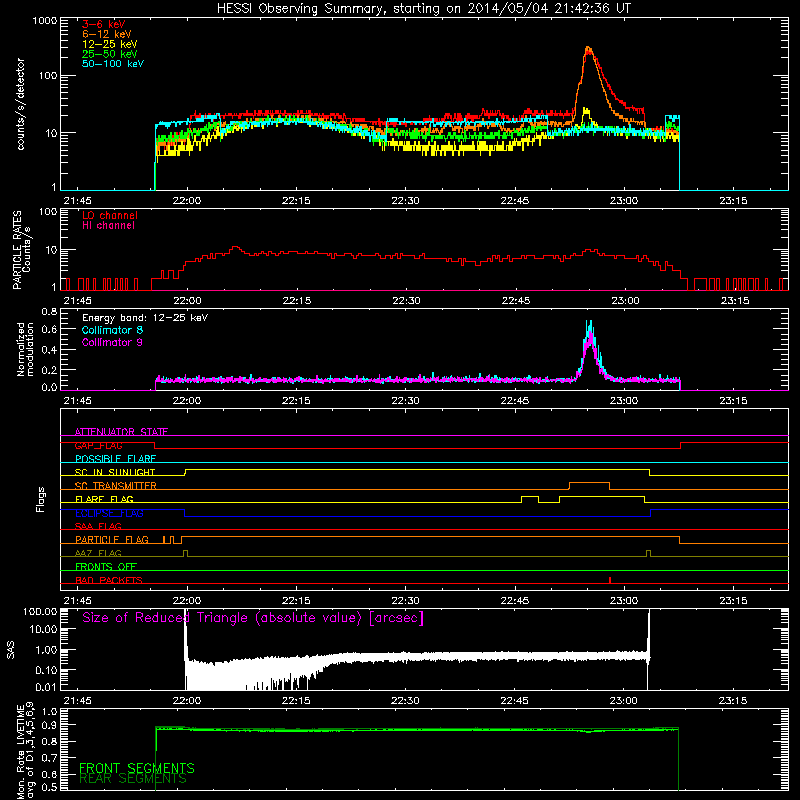This screenshot has width=800, height=800.
Task: Click the PARTICLE RATES Counts/s axis label
Action: click(22, 249)
